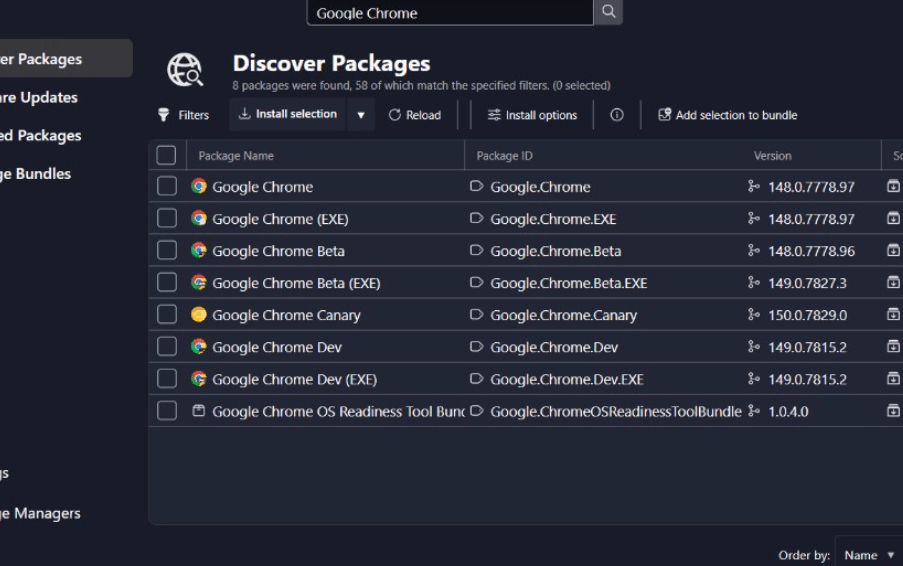The width and height of the screenshot is (903, 566).
Task: Check the Google Chrome Canary checkbox
Action: pos(167,314)
